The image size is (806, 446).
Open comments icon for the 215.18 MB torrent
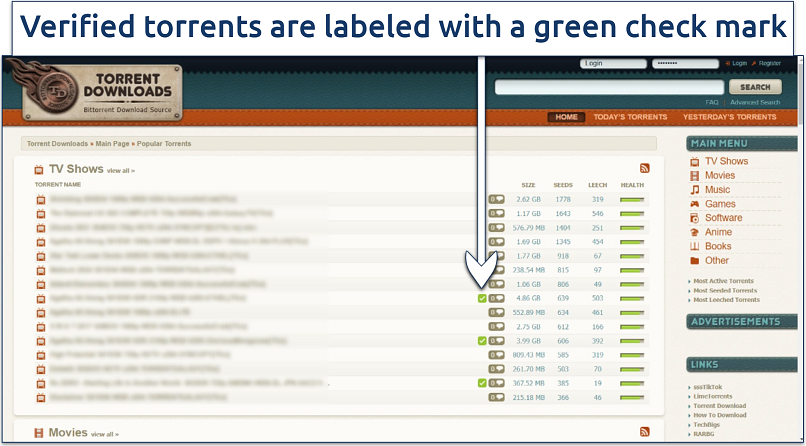click(497, 397)
